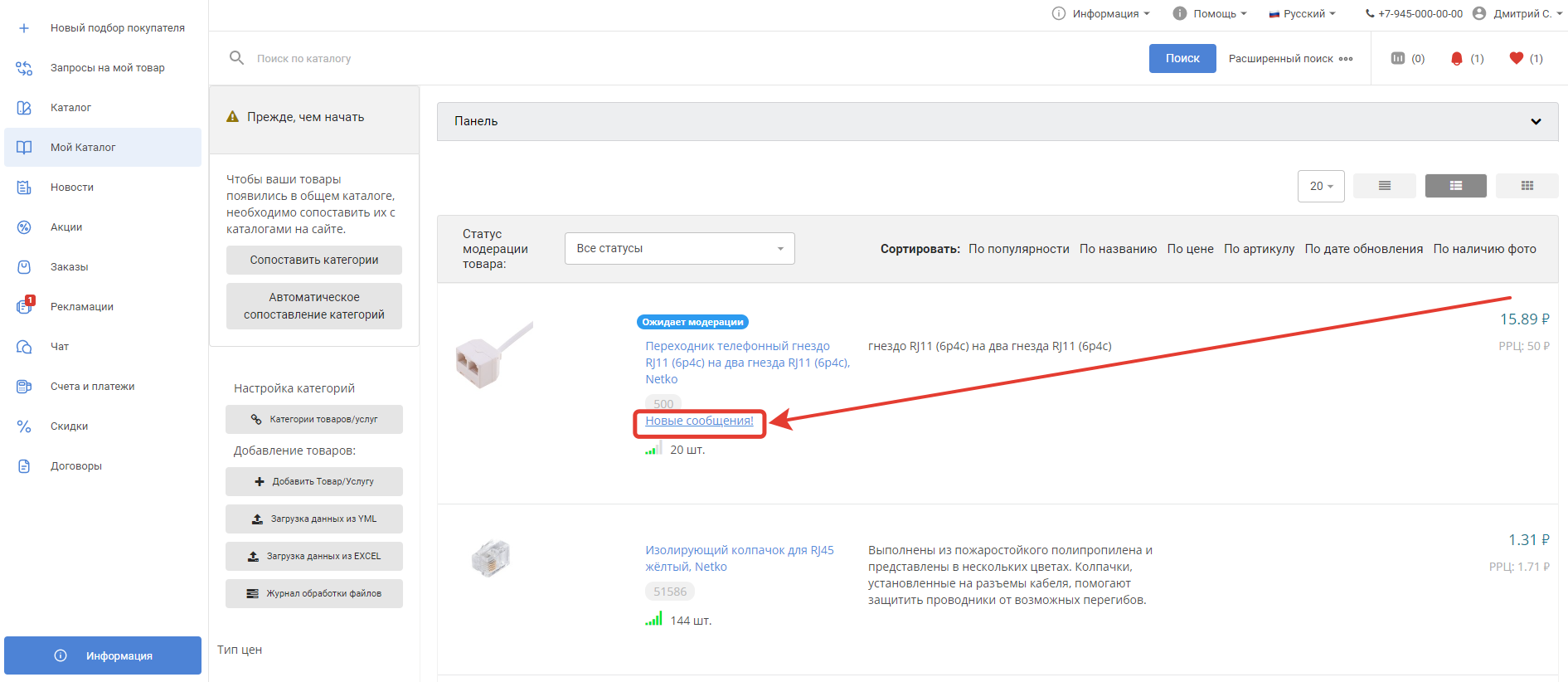Click Сопоставить категории button
The width and height of the screenshot is (1568, 682).
point(314,260)
